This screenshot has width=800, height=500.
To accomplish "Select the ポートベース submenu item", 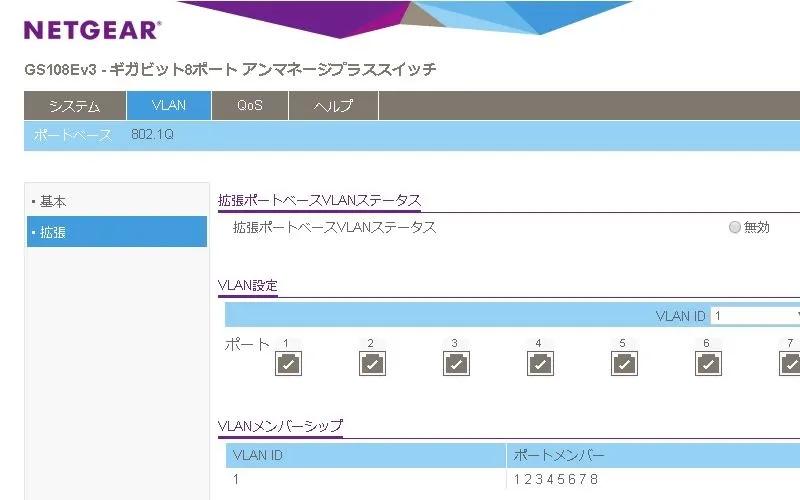I will [72, 135].
